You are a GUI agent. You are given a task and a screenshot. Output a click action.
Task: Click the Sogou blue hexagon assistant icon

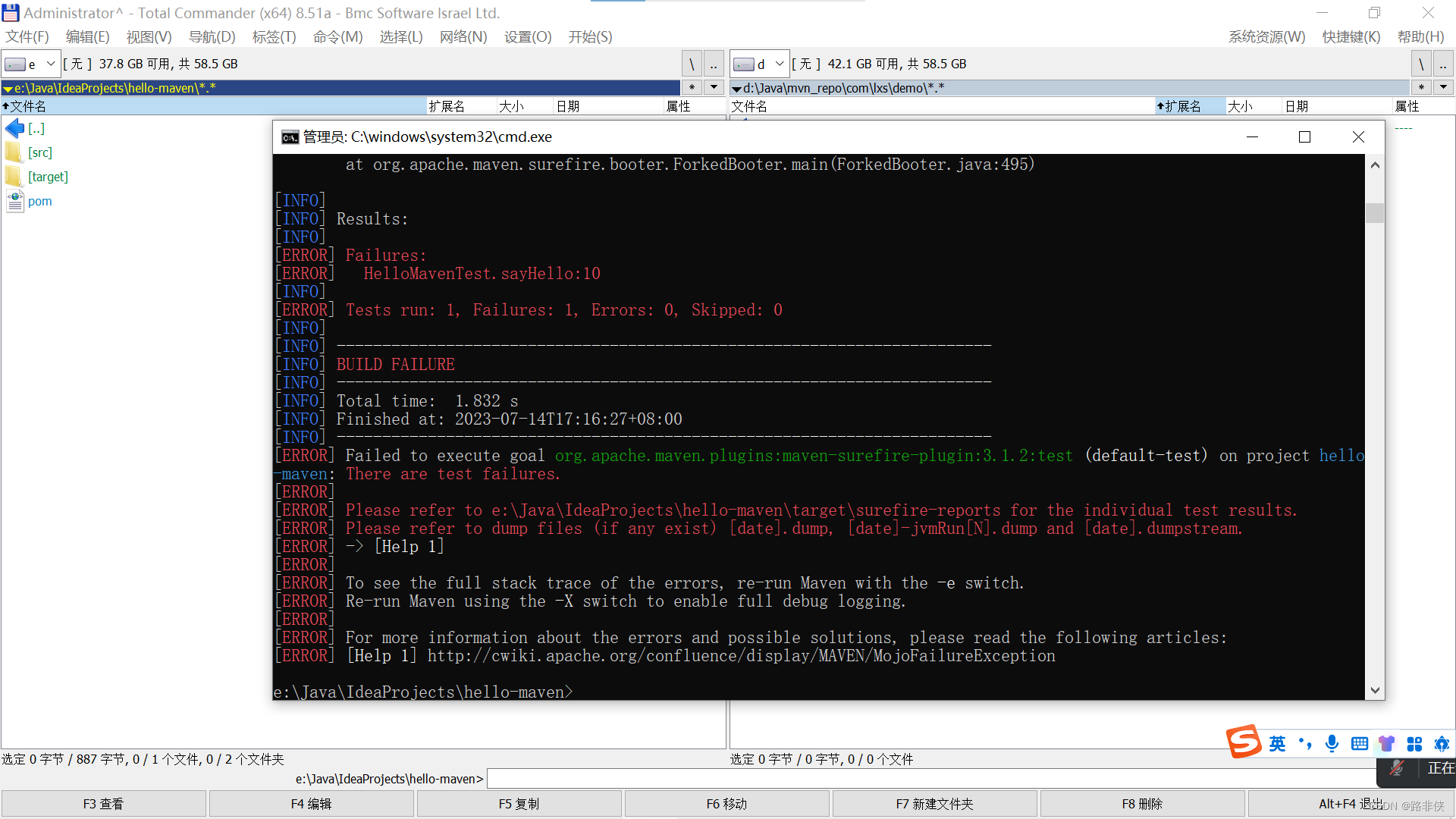(x=1442, y=744)
